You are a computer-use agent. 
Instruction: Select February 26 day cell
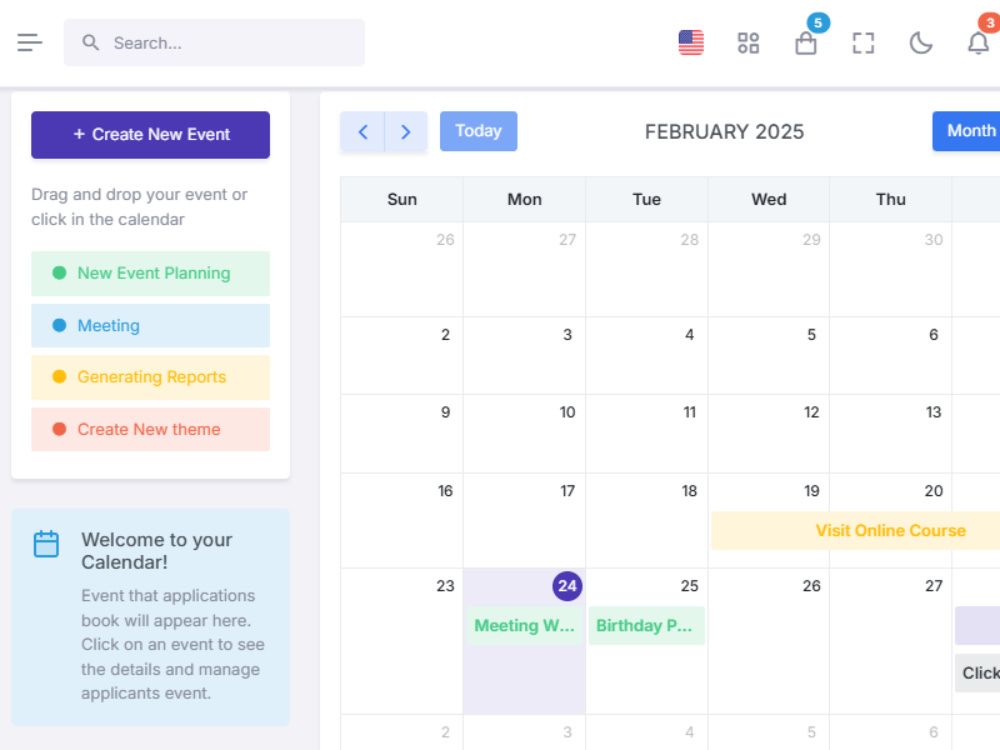pyautogui.click(x=768, y=641)
